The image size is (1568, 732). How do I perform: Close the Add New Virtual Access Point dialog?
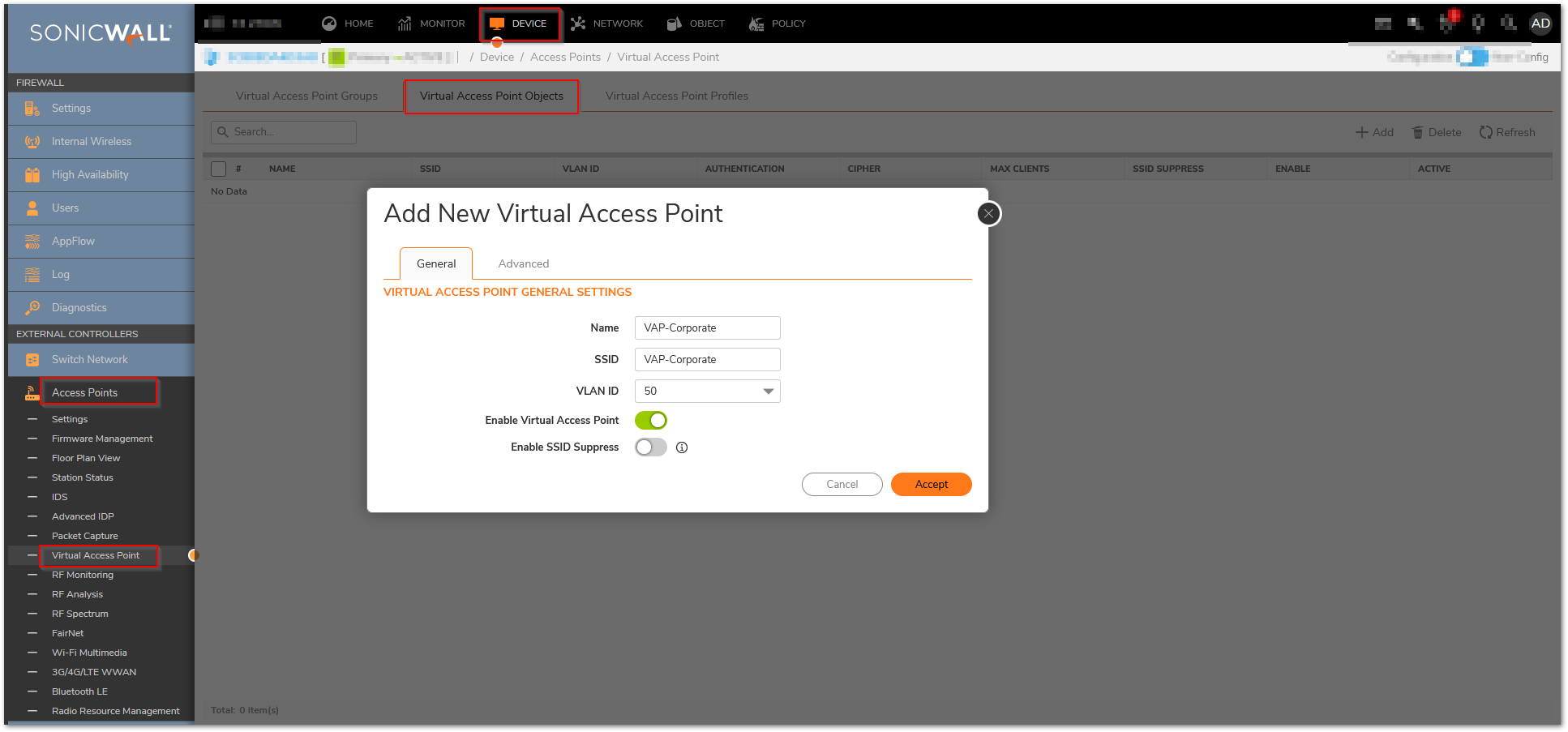988,214
